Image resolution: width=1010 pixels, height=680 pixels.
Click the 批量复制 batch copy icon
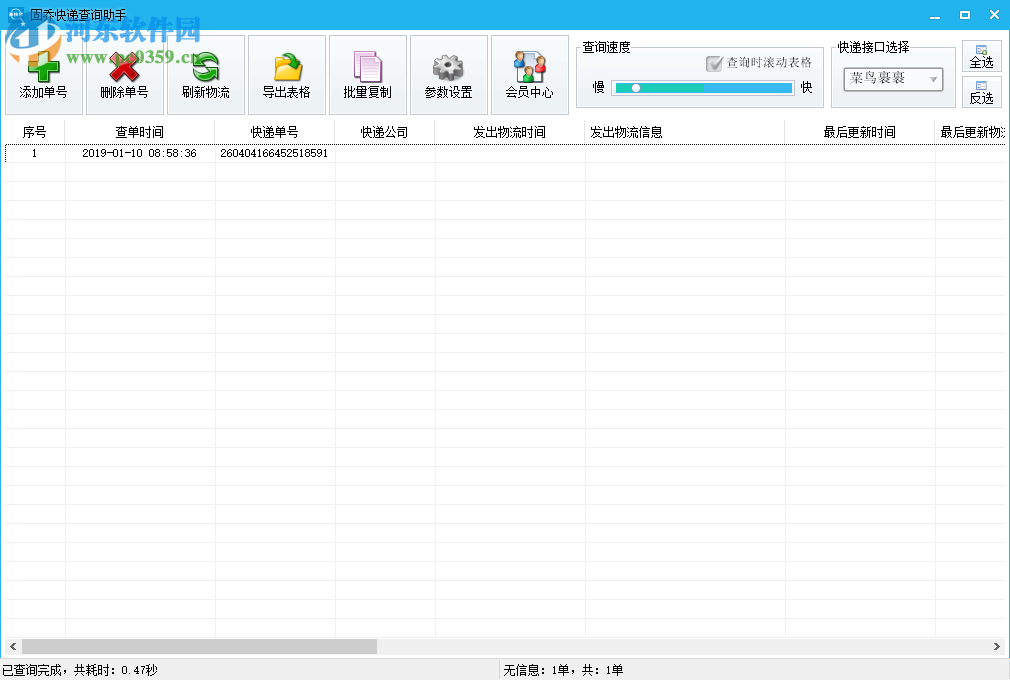click(367, 74)
